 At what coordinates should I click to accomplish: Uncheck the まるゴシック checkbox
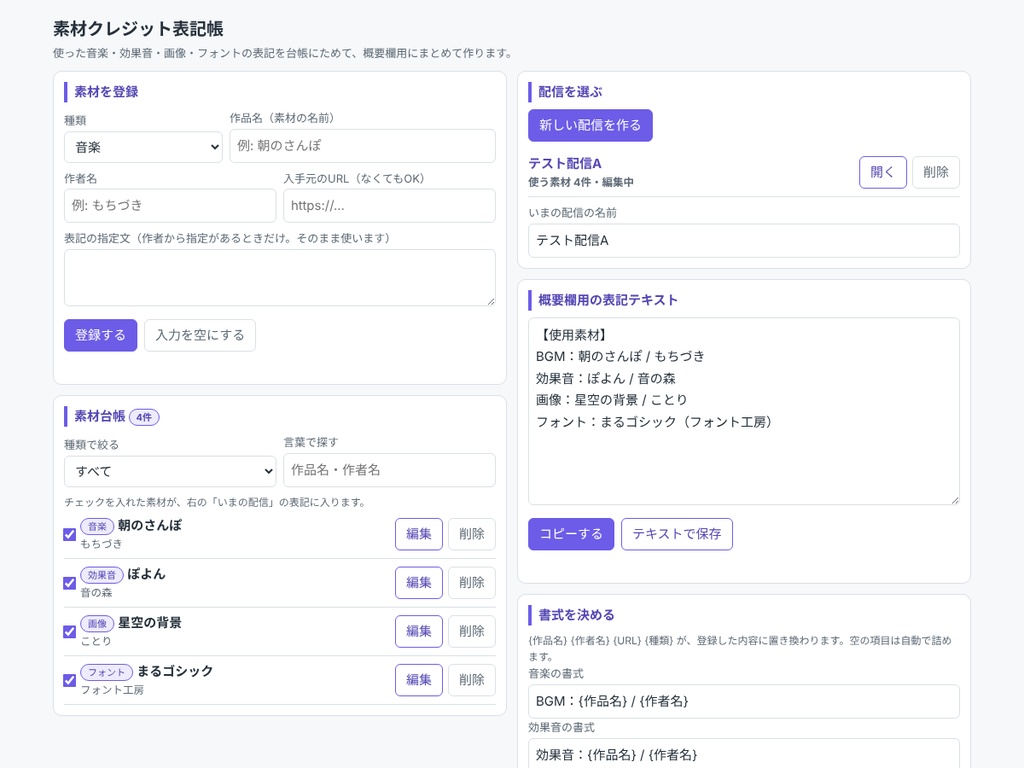[70, 680]
